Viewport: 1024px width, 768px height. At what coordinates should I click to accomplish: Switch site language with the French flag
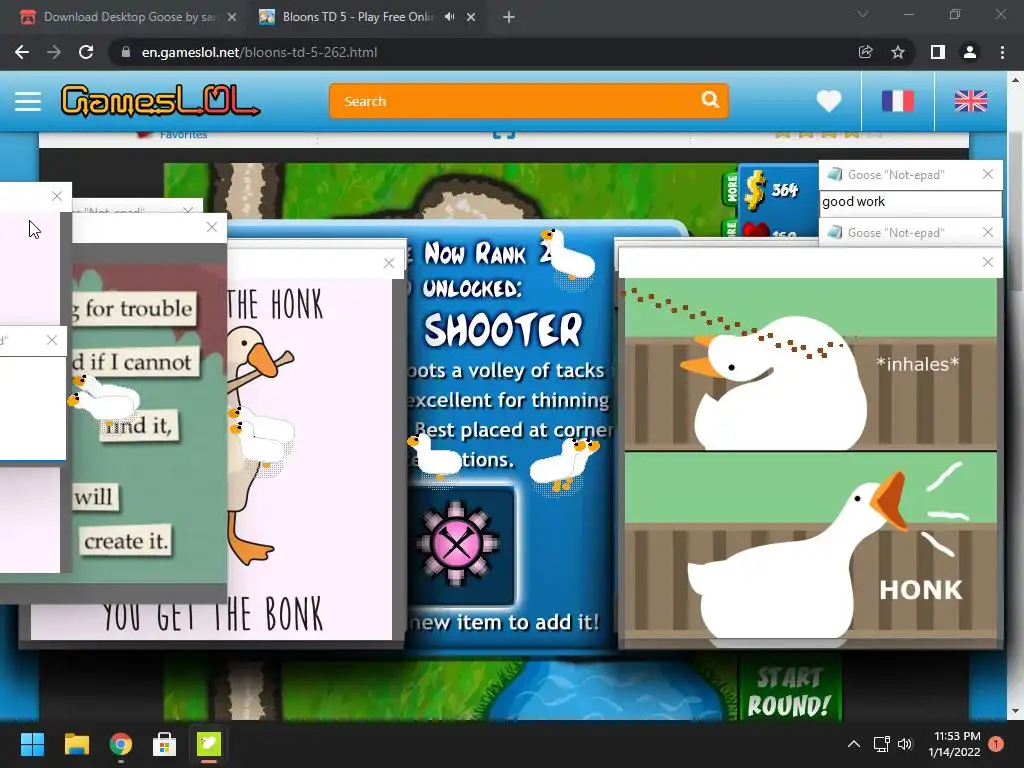[x=898, y=101]
